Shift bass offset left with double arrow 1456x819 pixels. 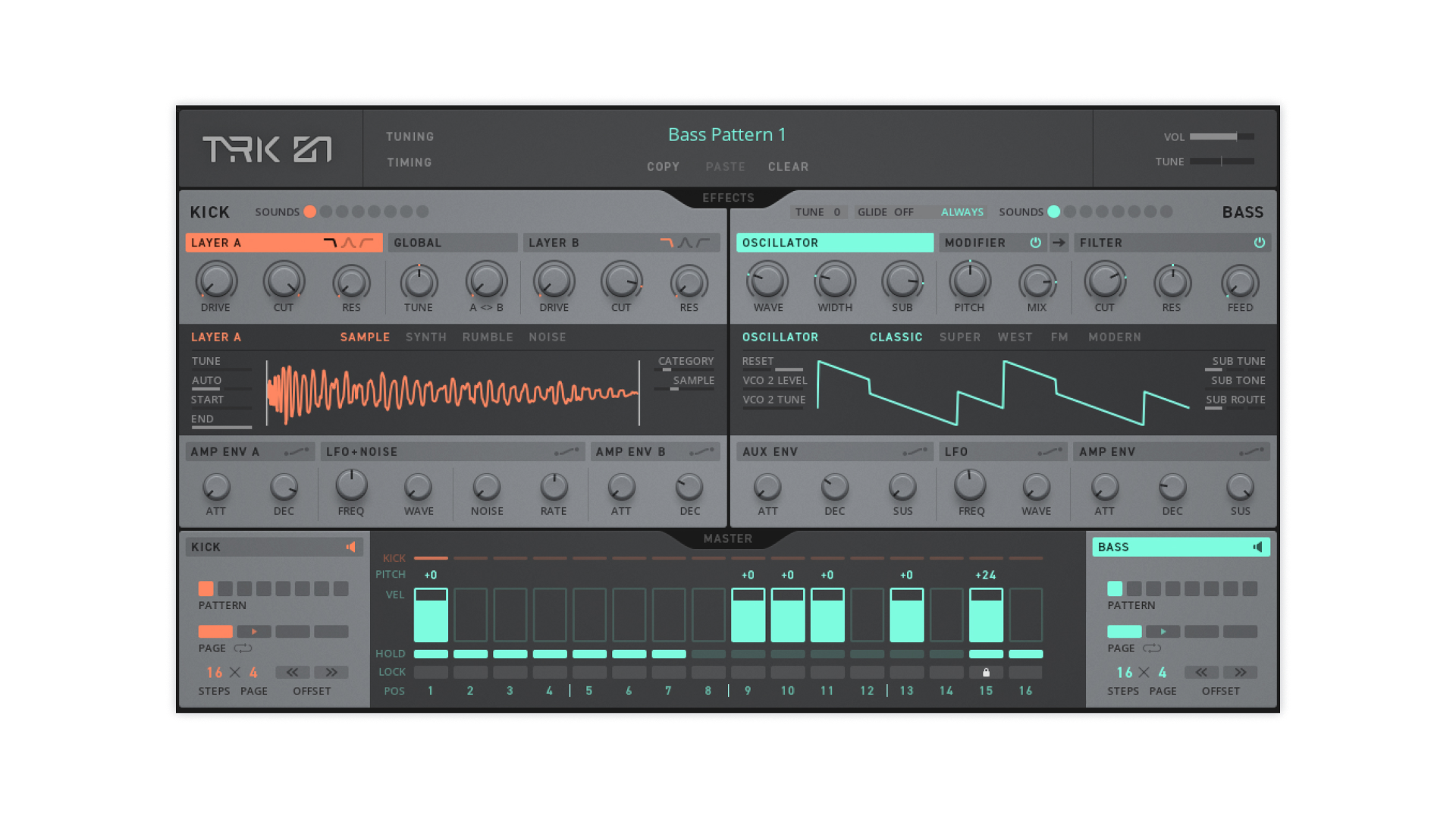pos(1201,673)
